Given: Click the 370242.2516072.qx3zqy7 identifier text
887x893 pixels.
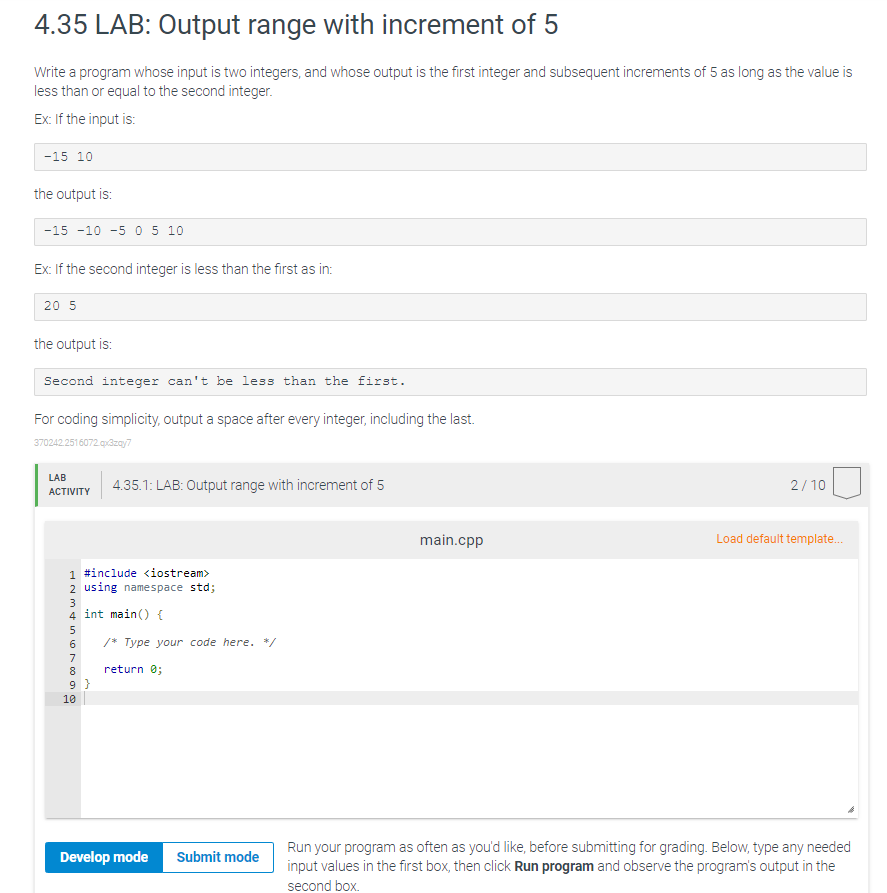Looking at the screenshot, I should point(80,440).
